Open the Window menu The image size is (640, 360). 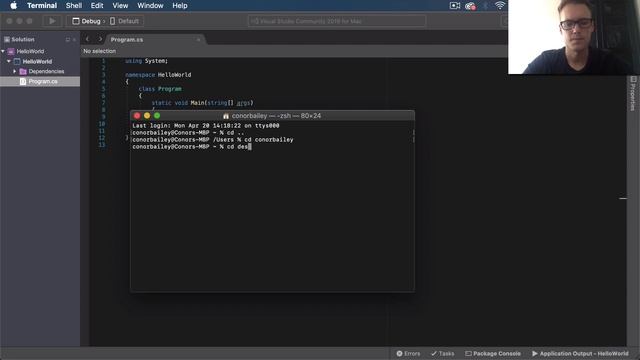[x=150, y=6]
